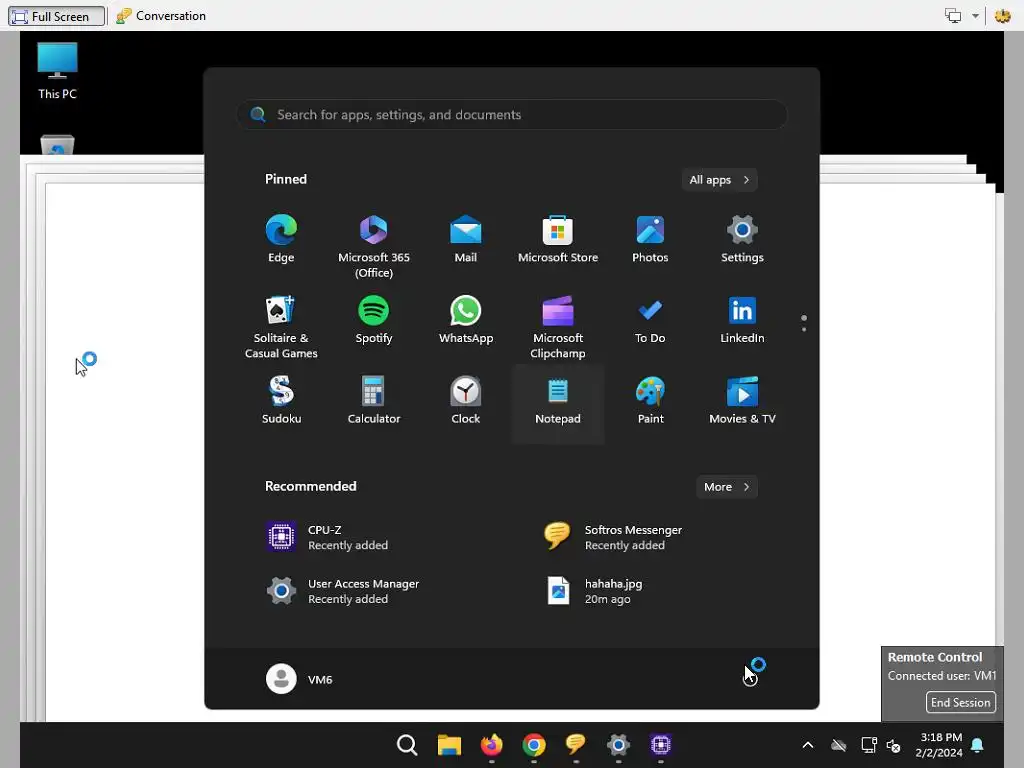Launch the Photos app
This screenshot has height=768, width=1024.
pos(650,239)
